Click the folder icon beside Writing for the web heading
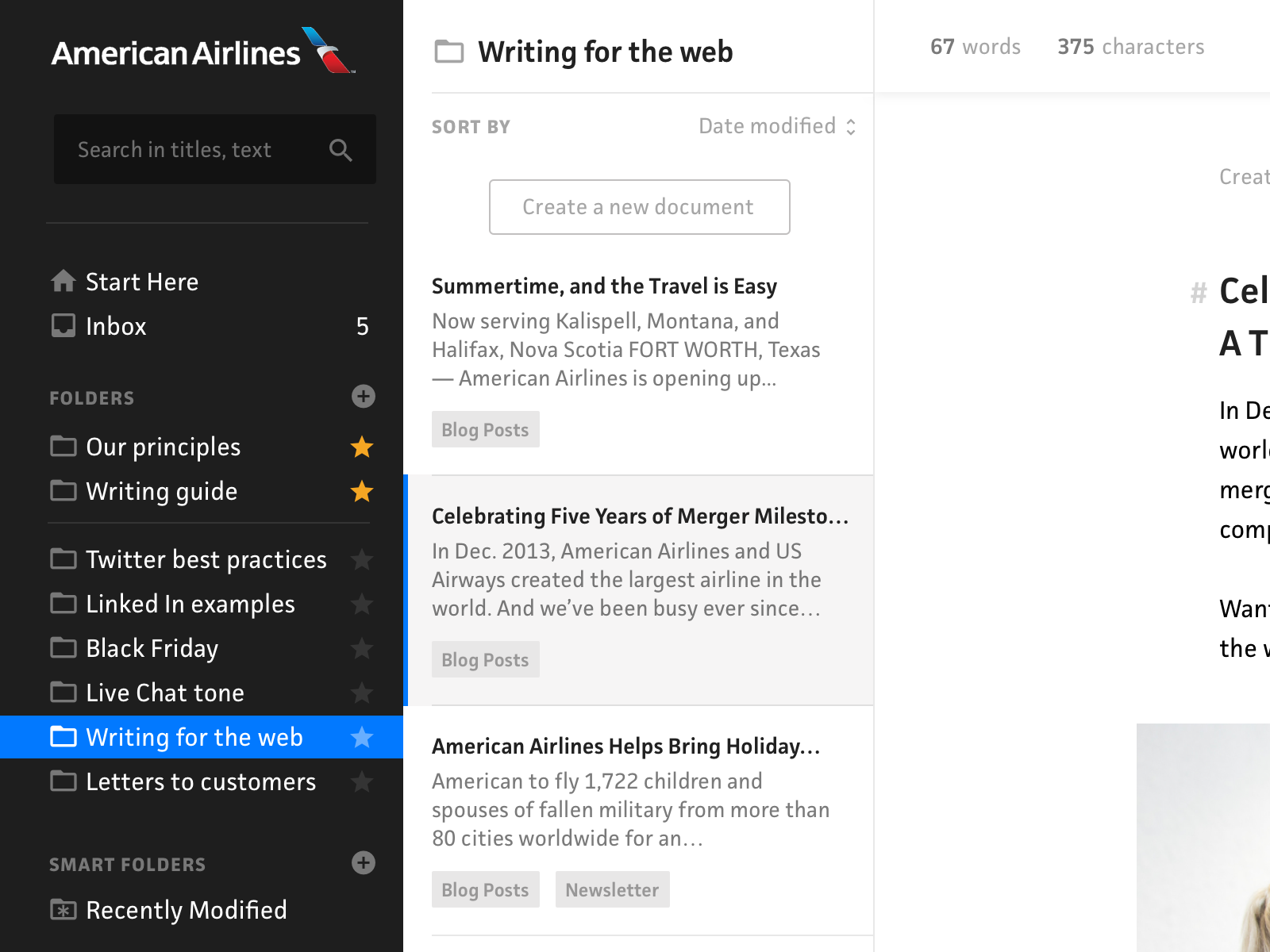 pyautogui.click(x=449, y=52)
